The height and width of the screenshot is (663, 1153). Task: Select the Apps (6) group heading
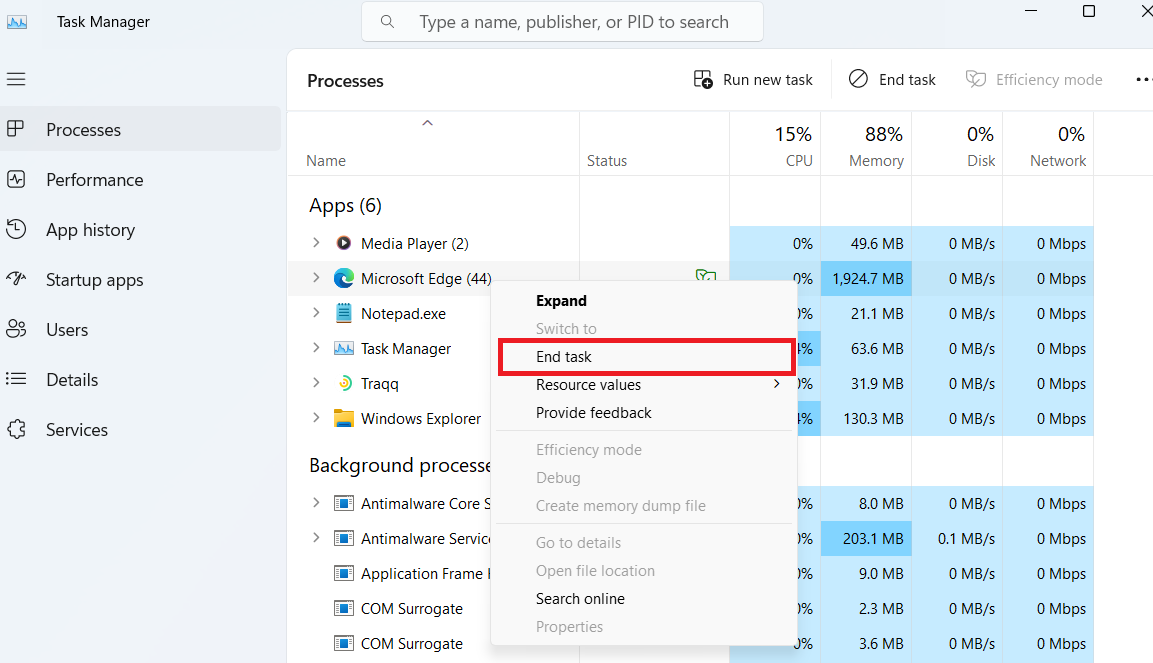click(345, 206)
